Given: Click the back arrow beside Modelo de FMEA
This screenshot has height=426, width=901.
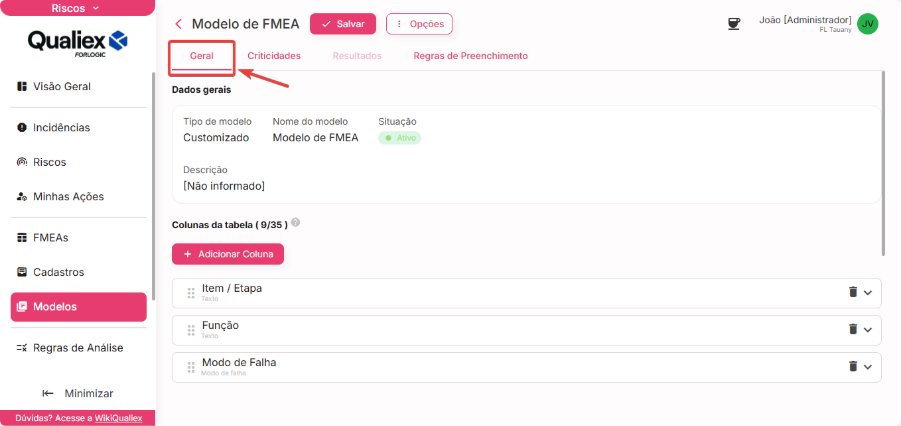Looking at the screenshot, I should tap(179, 24).
